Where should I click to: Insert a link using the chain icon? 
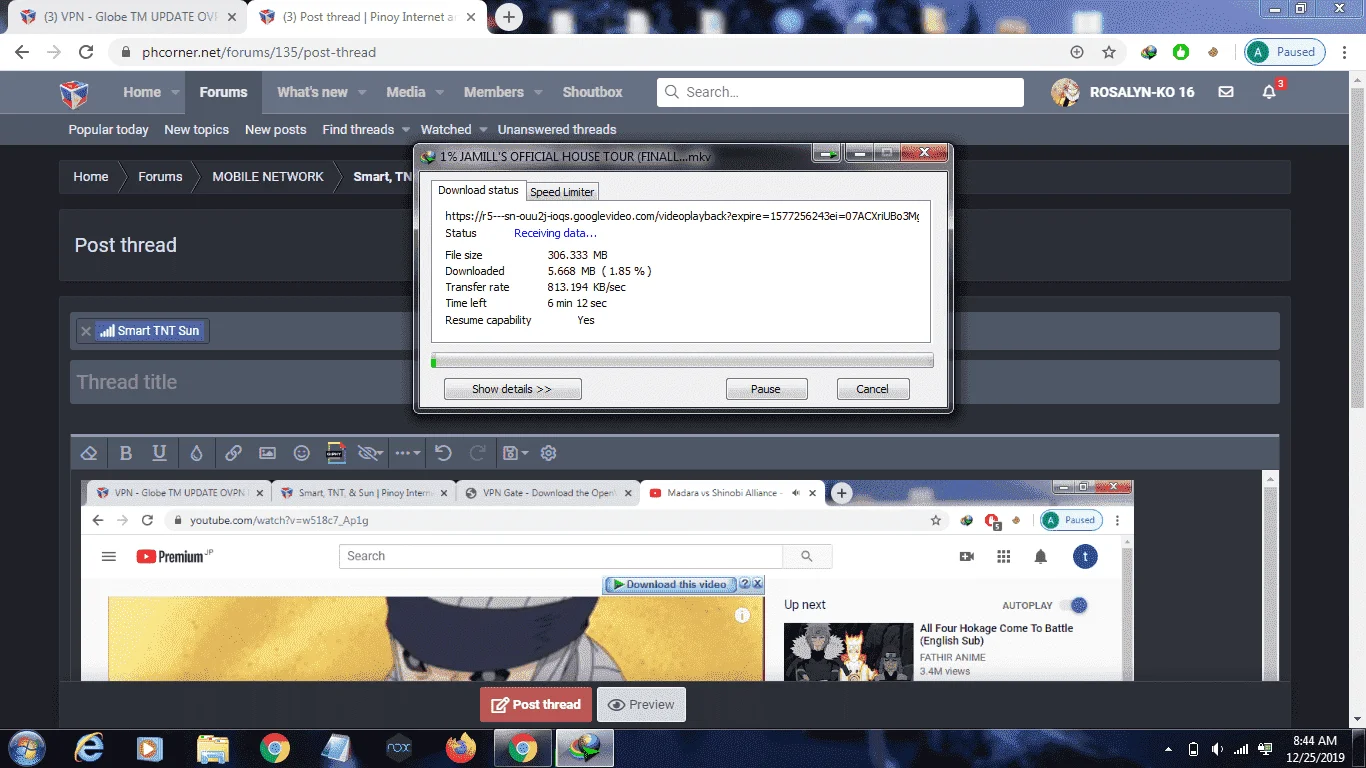coord(233,453)
